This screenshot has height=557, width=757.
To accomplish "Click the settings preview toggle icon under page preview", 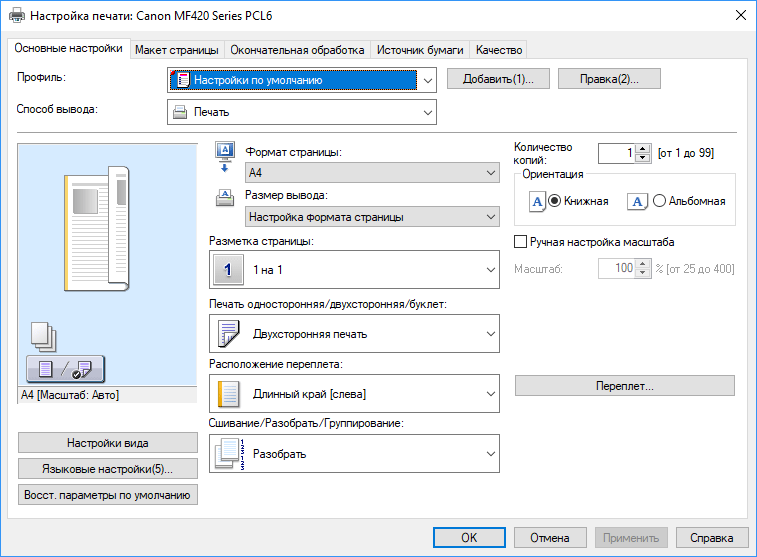I will pos(64,369).
